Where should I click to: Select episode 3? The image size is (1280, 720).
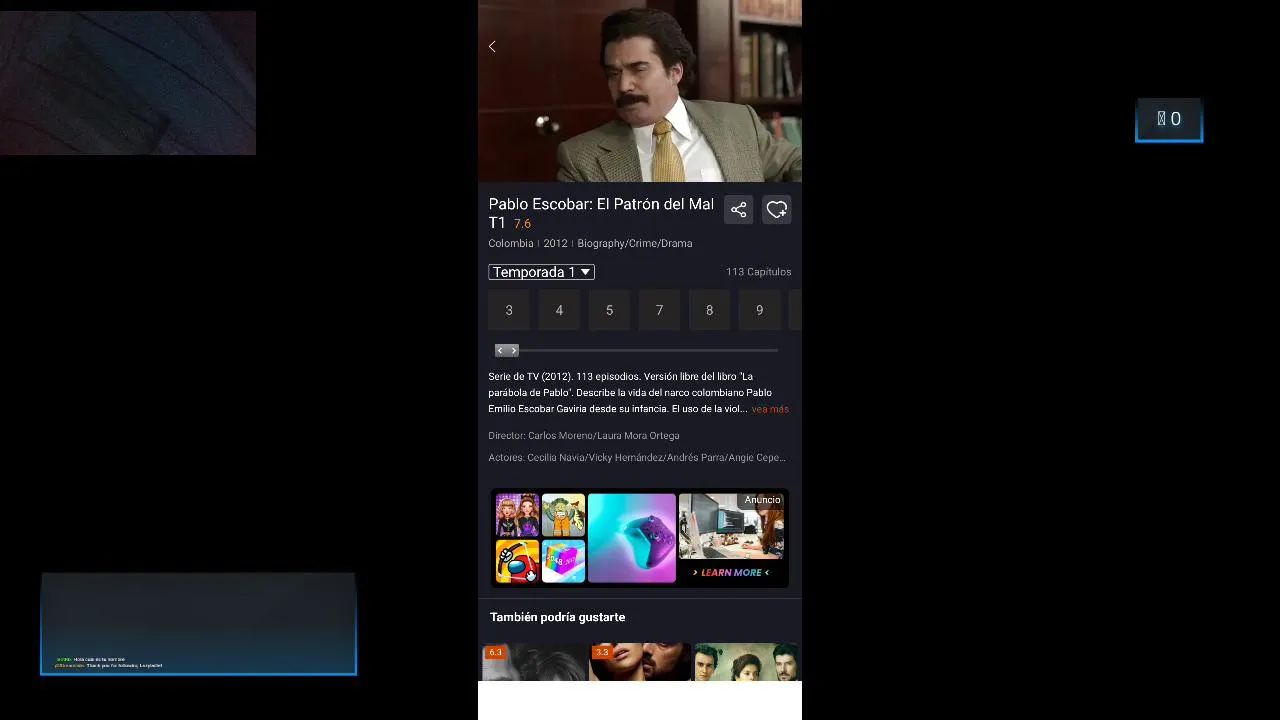click(509, 310)
